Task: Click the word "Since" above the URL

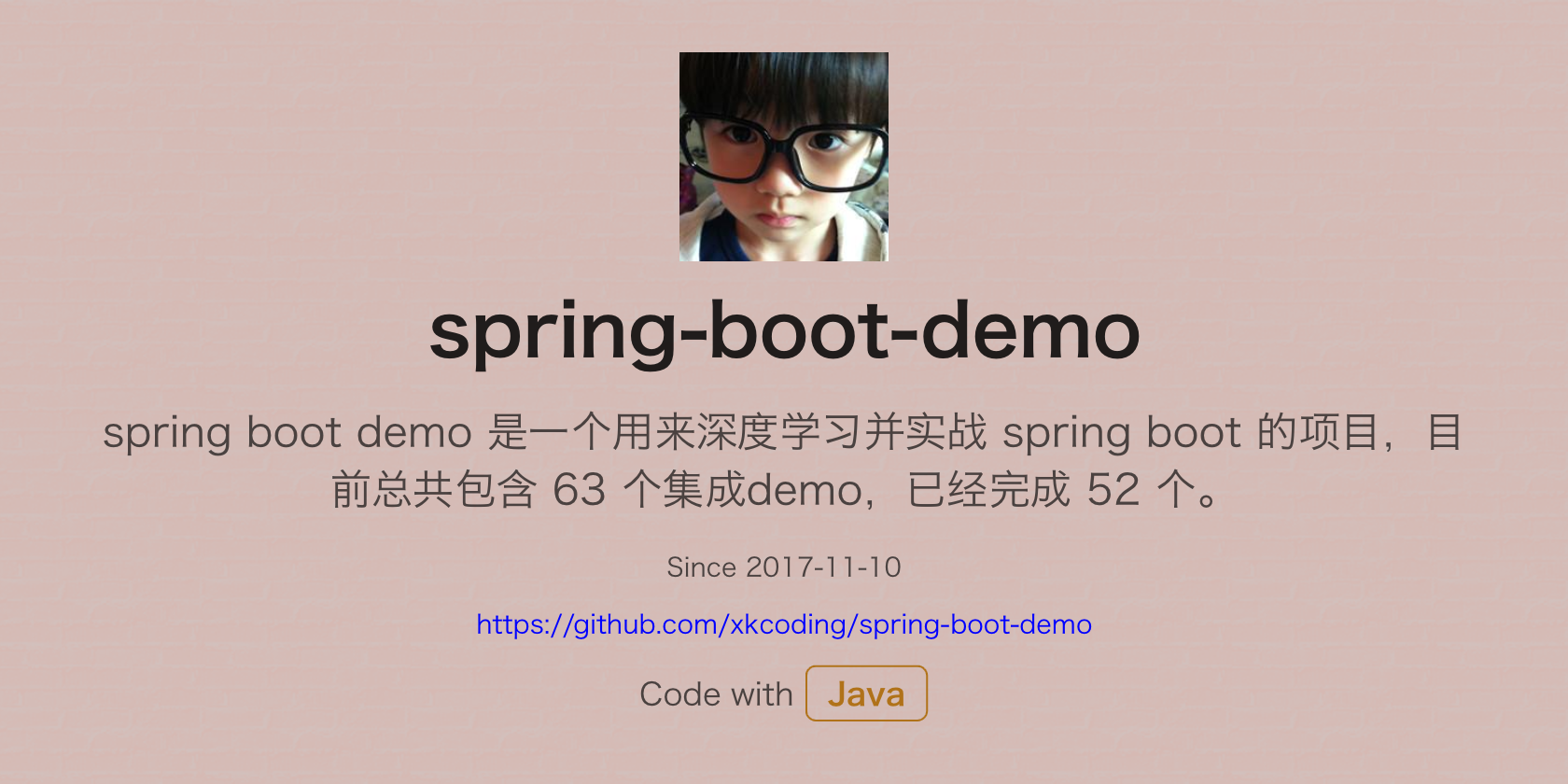Action: pos(702,567)
